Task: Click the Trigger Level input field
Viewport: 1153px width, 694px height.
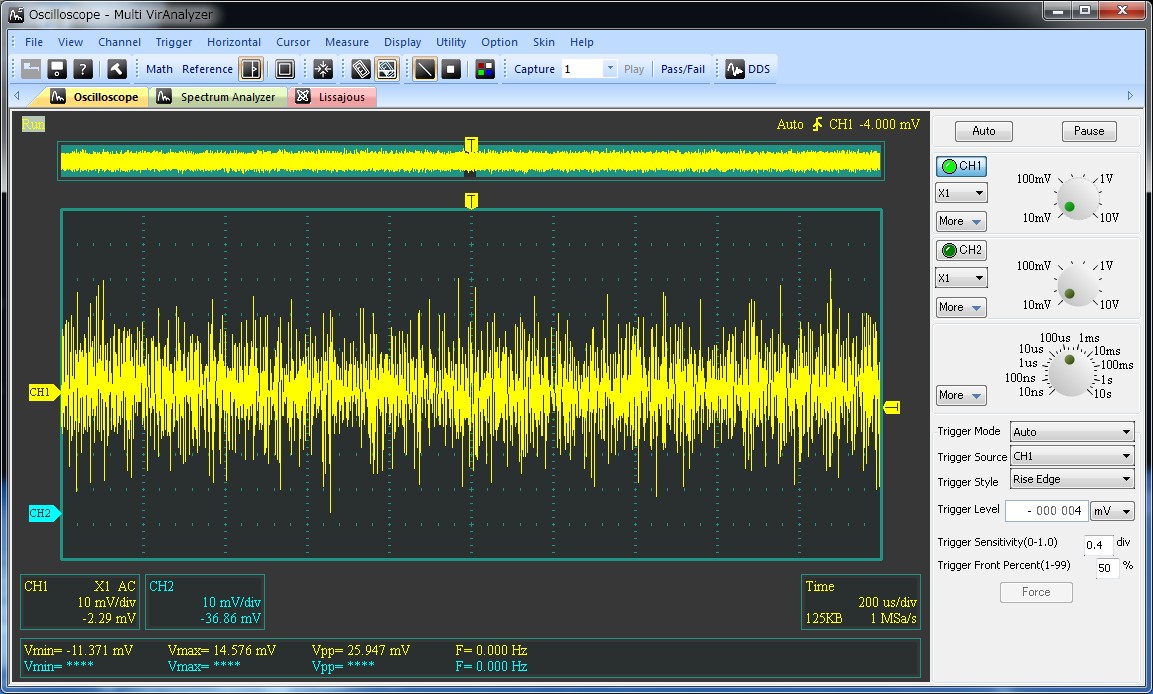Action: click(1044, 511)
